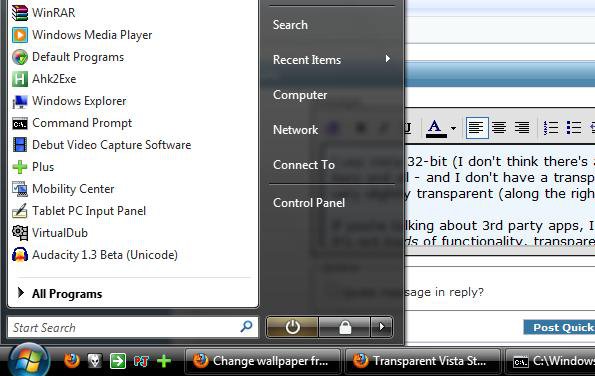Click the text starting "32-bit (I don't think" in editor
Image resolution: width=595 pixels, height=376 pixels.
coord(501,162)
